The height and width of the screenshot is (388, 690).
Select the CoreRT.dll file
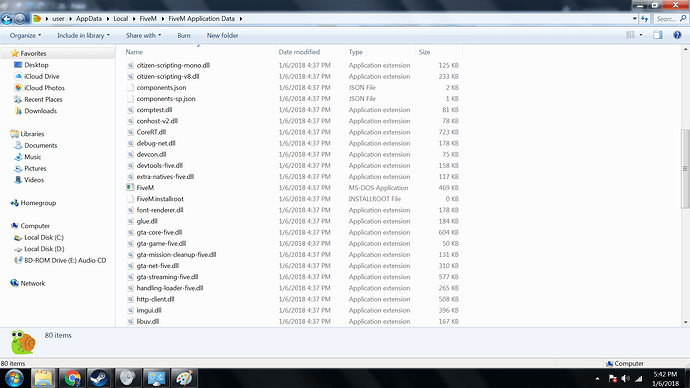(x=151, y=132)
